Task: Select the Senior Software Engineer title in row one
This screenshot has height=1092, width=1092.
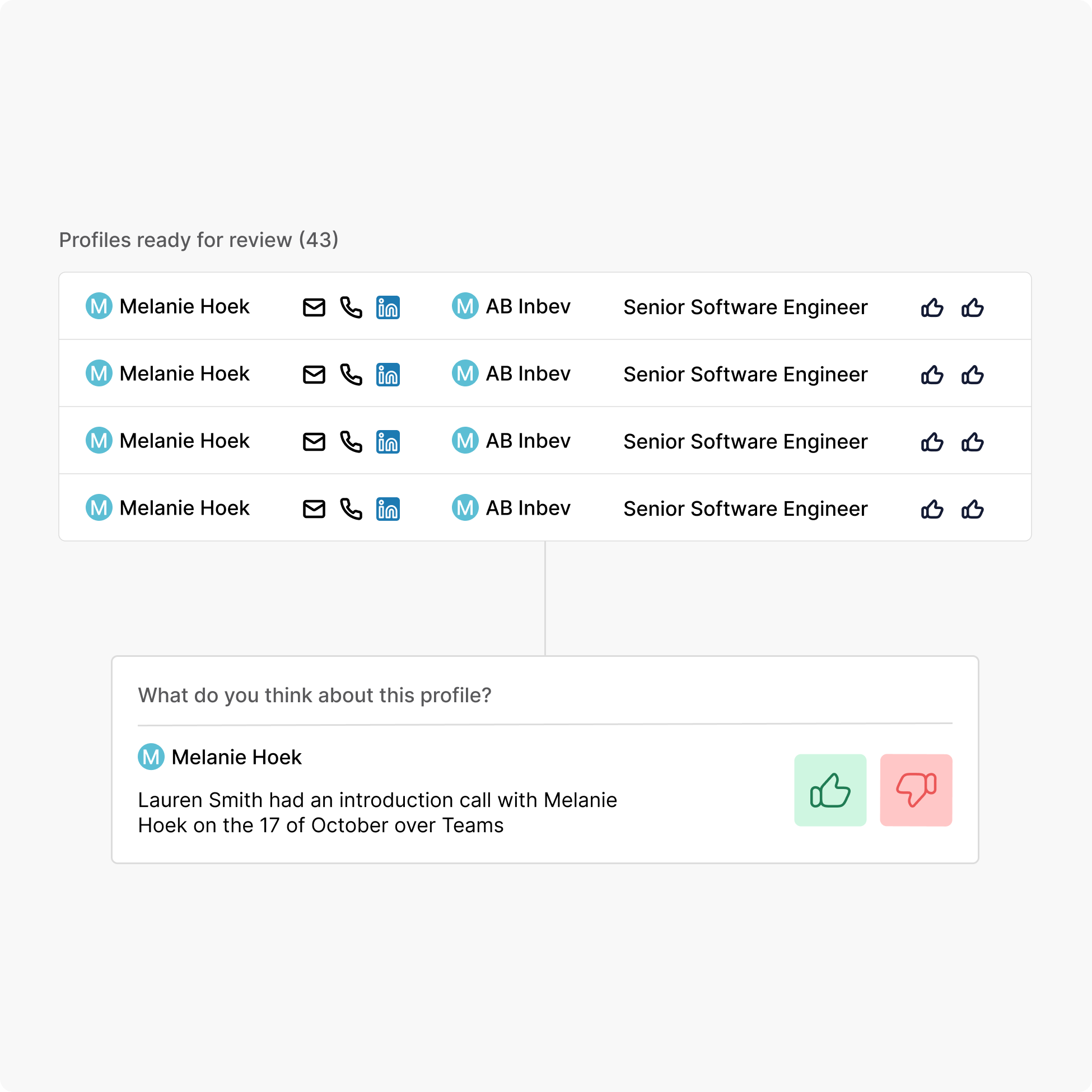Action: [x=745, y=307]
